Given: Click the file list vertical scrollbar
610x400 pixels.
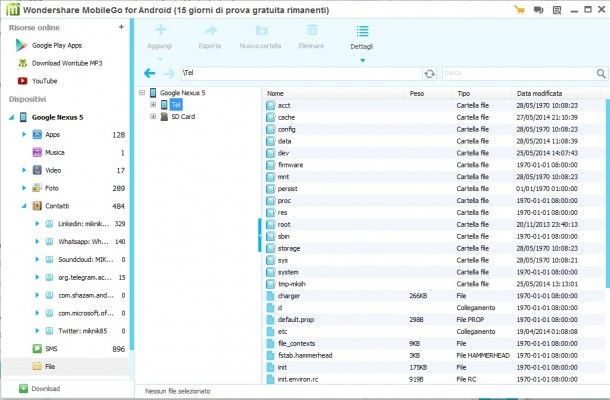Looking at the screenshot, I should pos(608,193).
